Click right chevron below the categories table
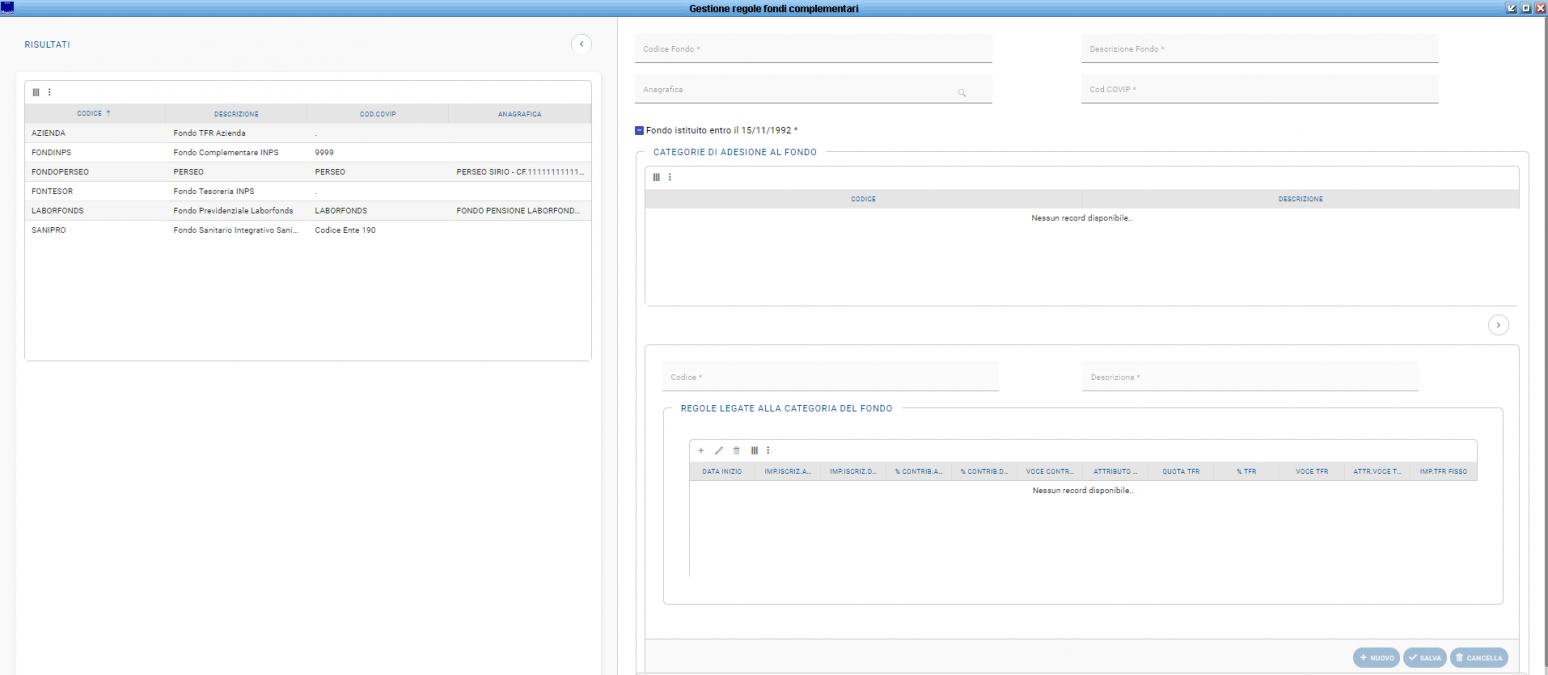This screenshot has width=1548, height=675. (x=1498, y=324)
